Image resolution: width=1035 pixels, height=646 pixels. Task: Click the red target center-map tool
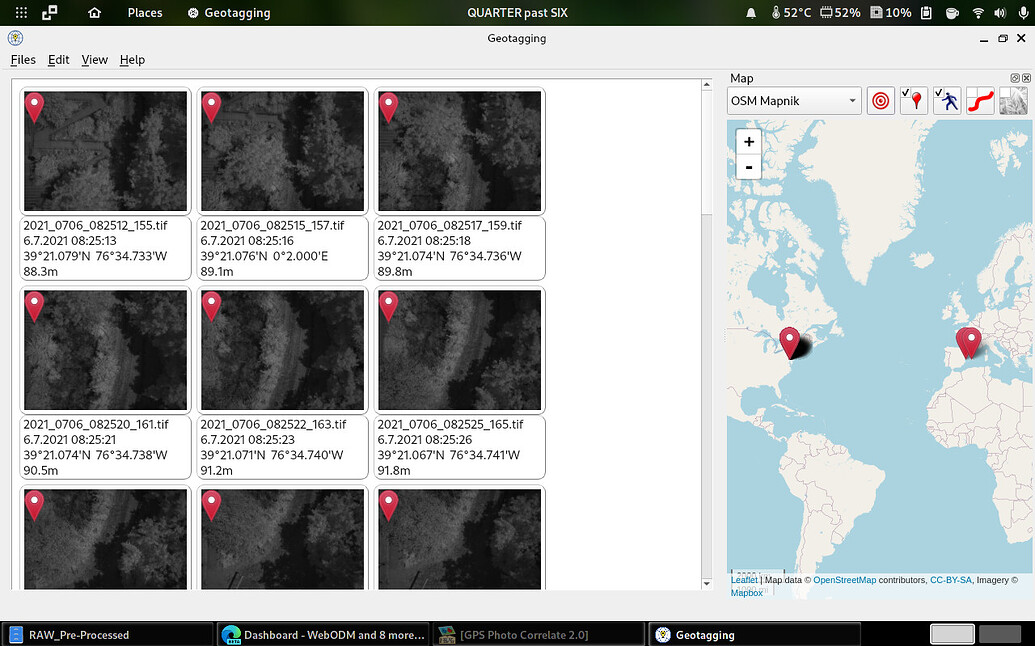click(x=880, y=100)
